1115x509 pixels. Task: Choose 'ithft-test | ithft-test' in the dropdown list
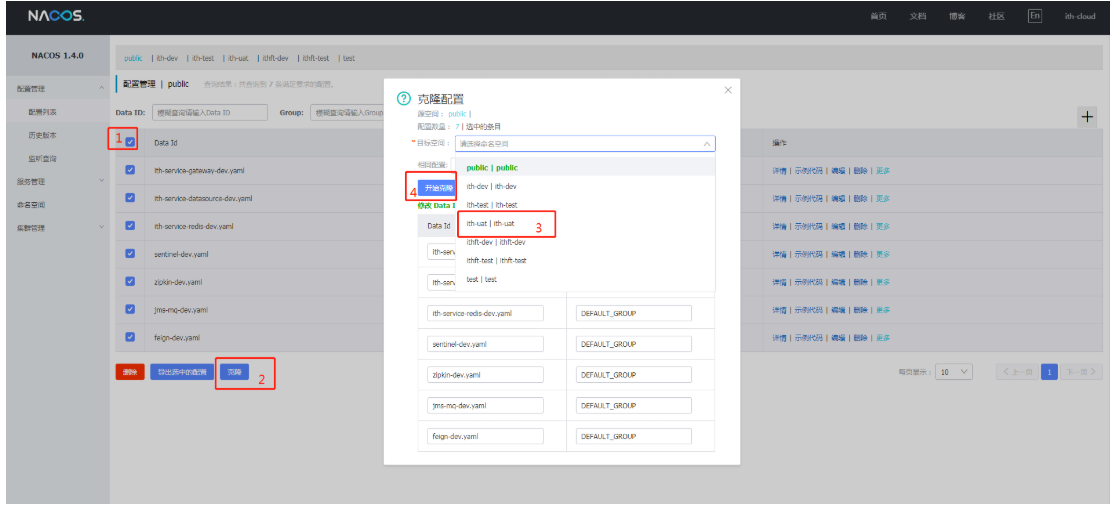[585, 260]
